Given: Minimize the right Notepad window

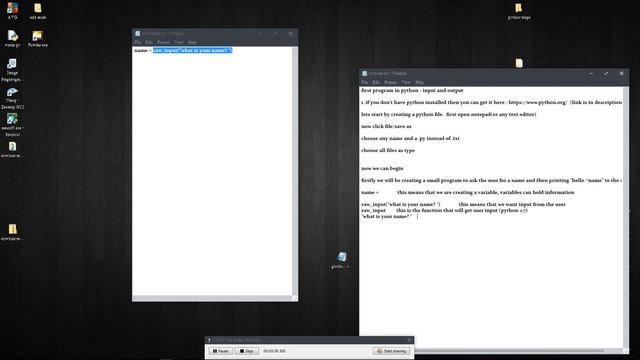Looking at the screenshot, I should (591, 73).
